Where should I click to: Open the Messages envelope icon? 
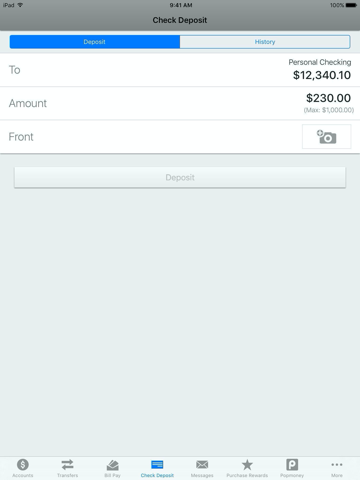pos(202,464)
